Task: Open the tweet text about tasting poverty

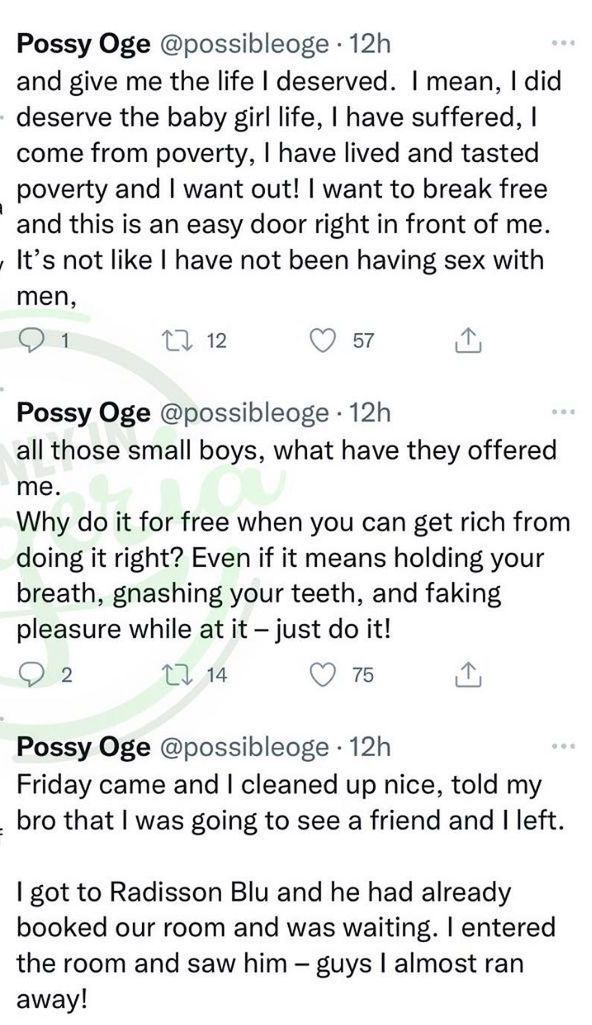Action: 289,188
